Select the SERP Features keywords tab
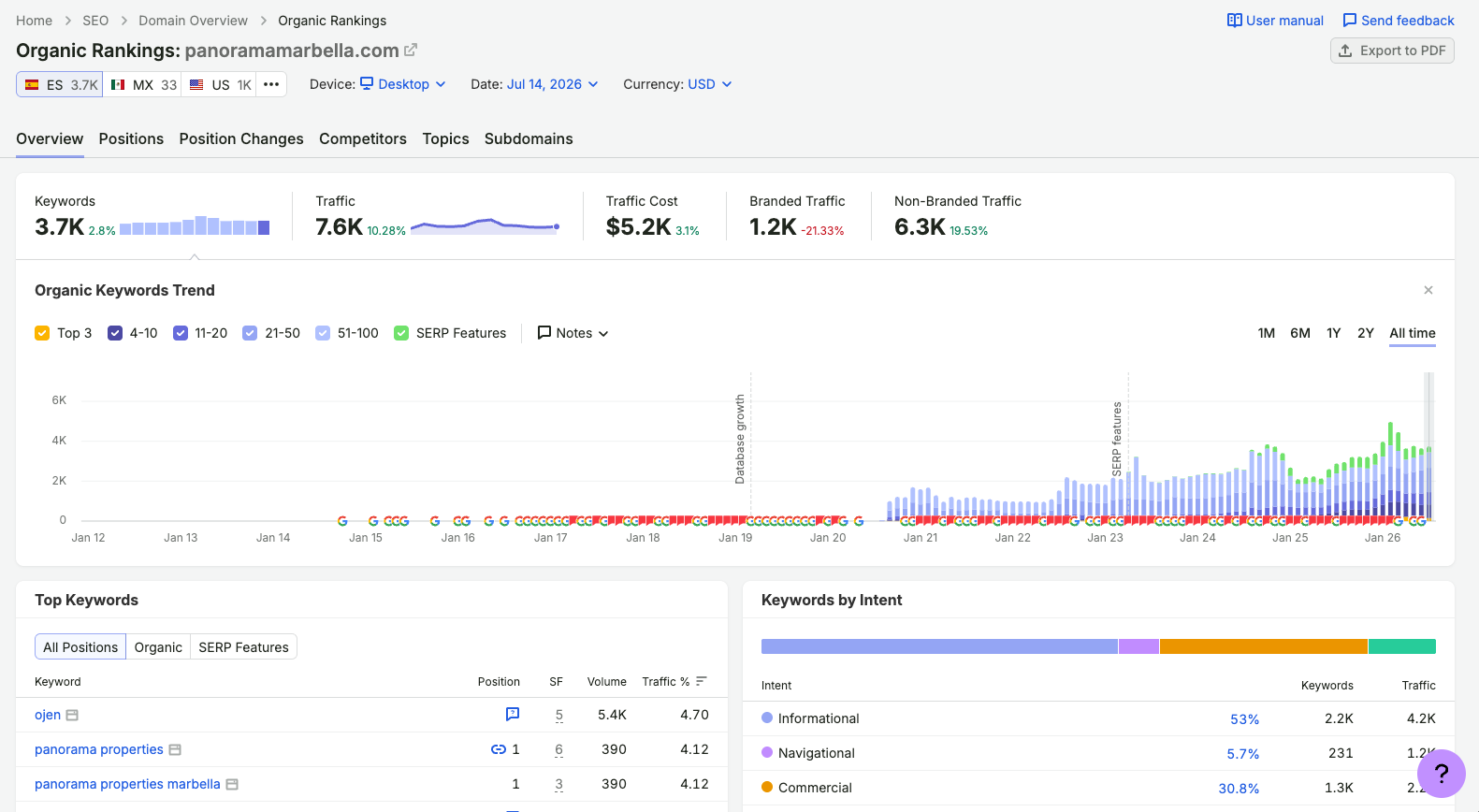1479x812 pixels. coord(243,647)
